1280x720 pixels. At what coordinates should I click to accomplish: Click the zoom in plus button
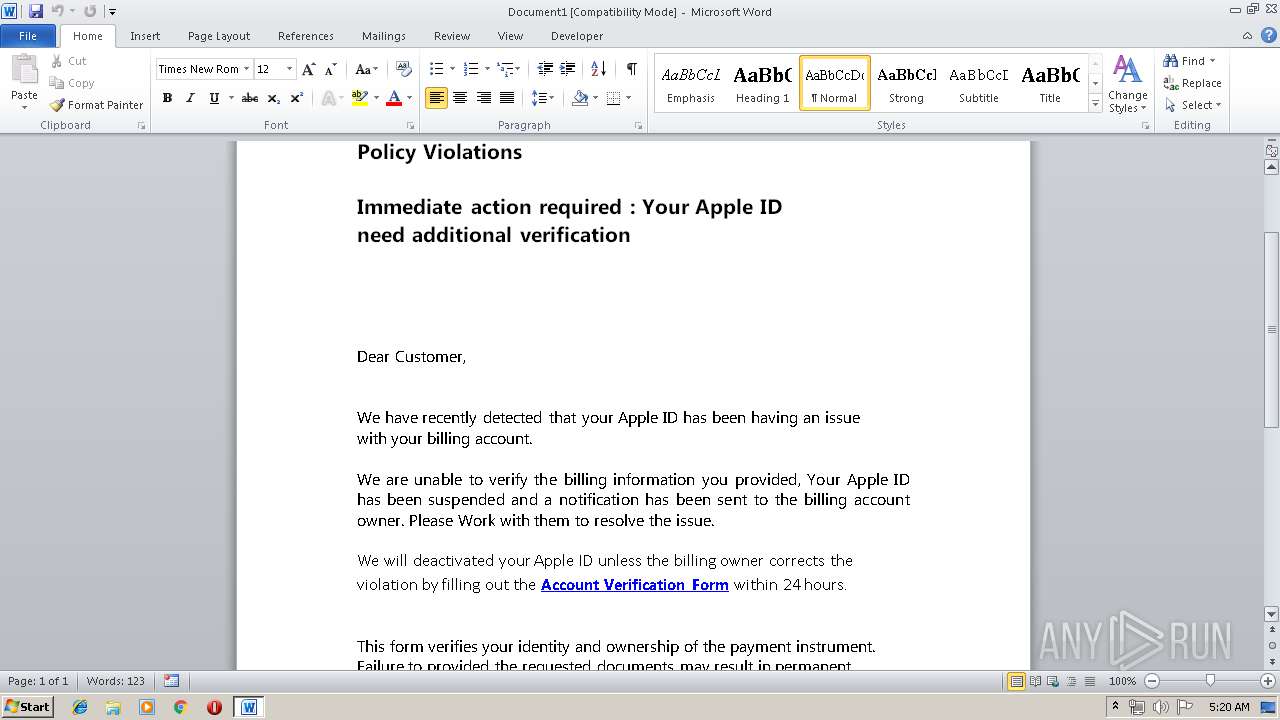(x=1268, y=681)
